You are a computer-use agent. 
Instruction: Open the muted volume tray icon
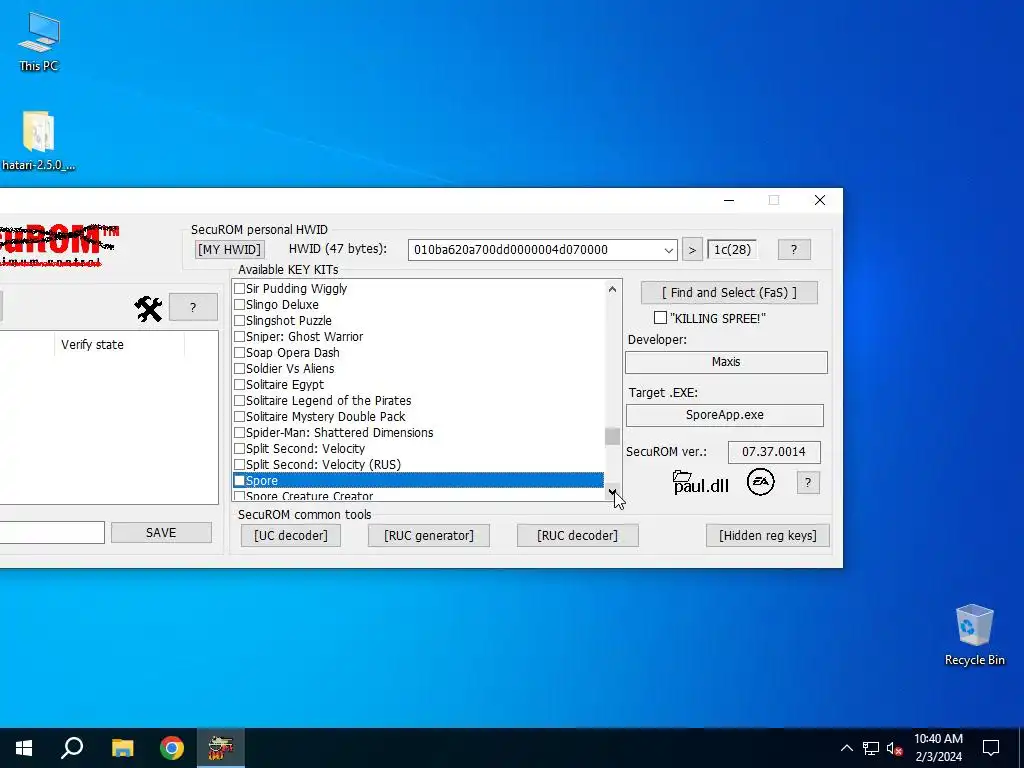point(895,748)
